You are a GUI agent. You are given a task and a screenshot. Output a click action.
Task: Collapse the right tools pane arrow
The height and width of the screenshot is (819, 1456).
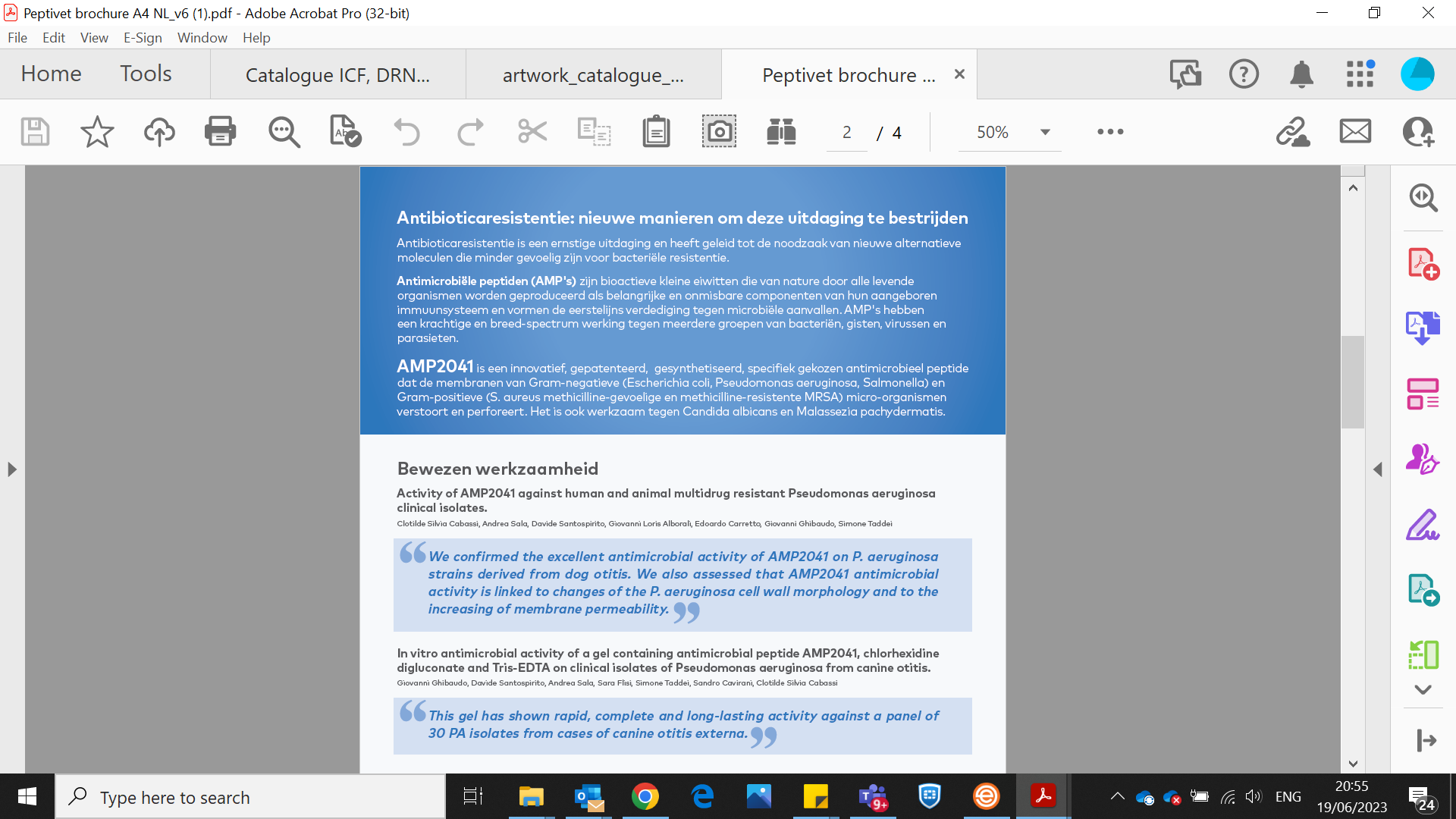coord(1378,469)
